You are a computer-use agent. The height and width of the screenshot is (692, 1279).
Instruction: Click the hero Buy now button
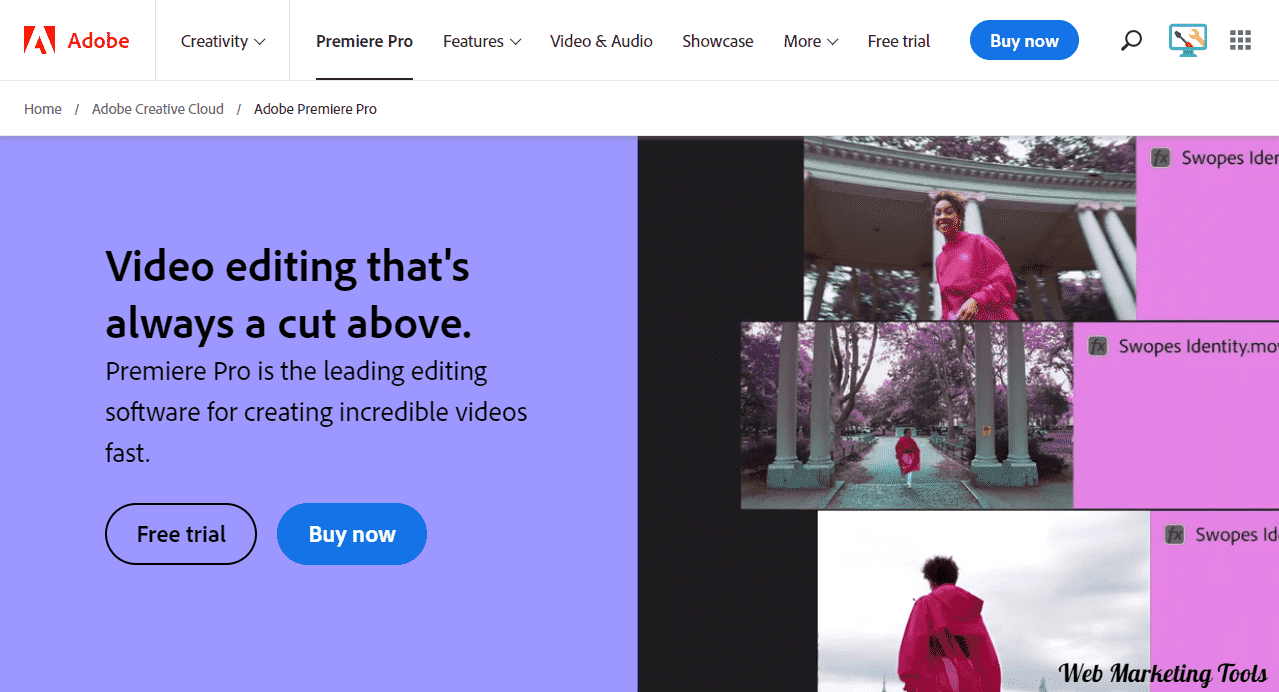coord(352,534)
